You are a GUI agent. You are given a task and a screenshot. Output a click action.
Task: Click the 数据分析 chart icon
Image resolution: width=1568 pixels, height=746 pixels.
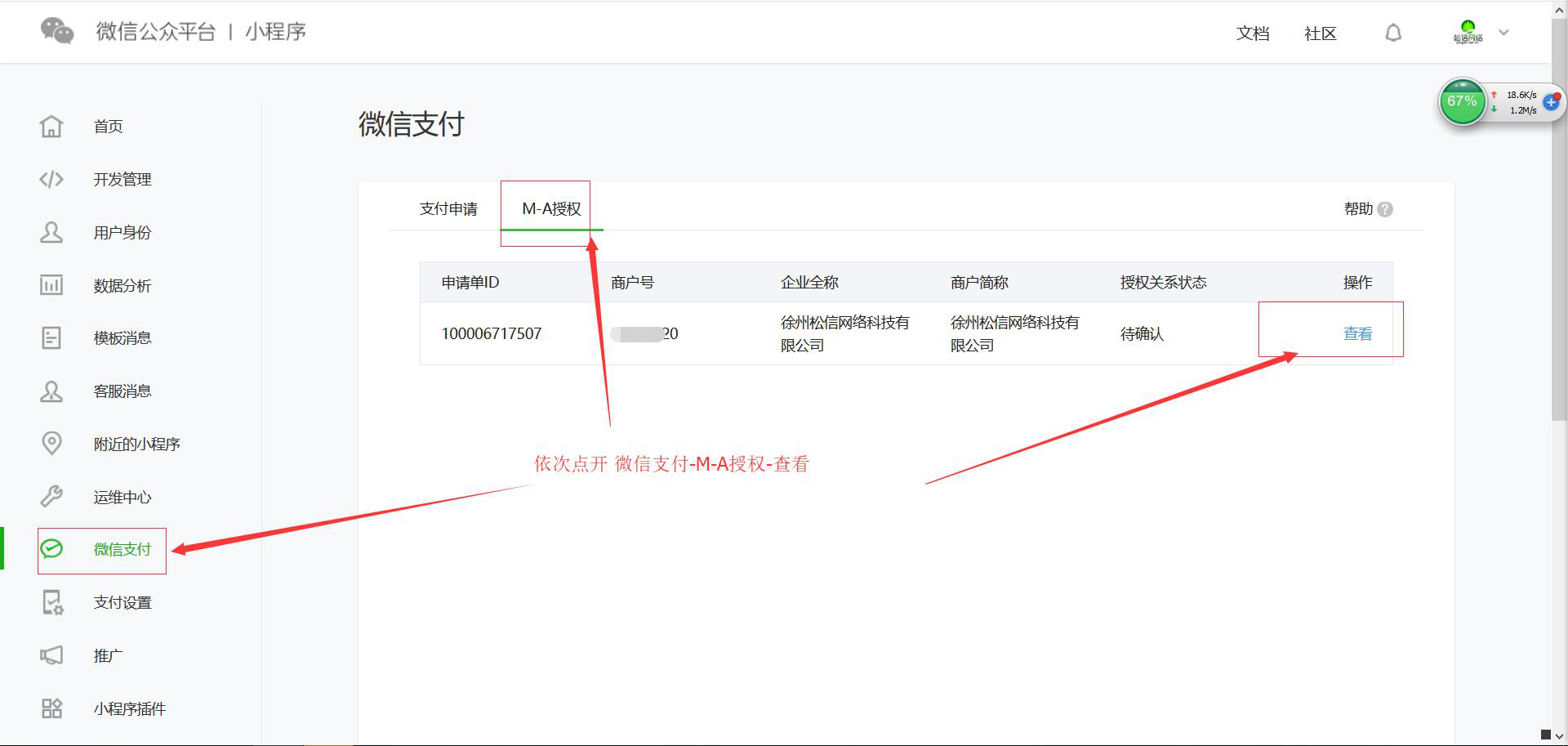pos(51,285)
